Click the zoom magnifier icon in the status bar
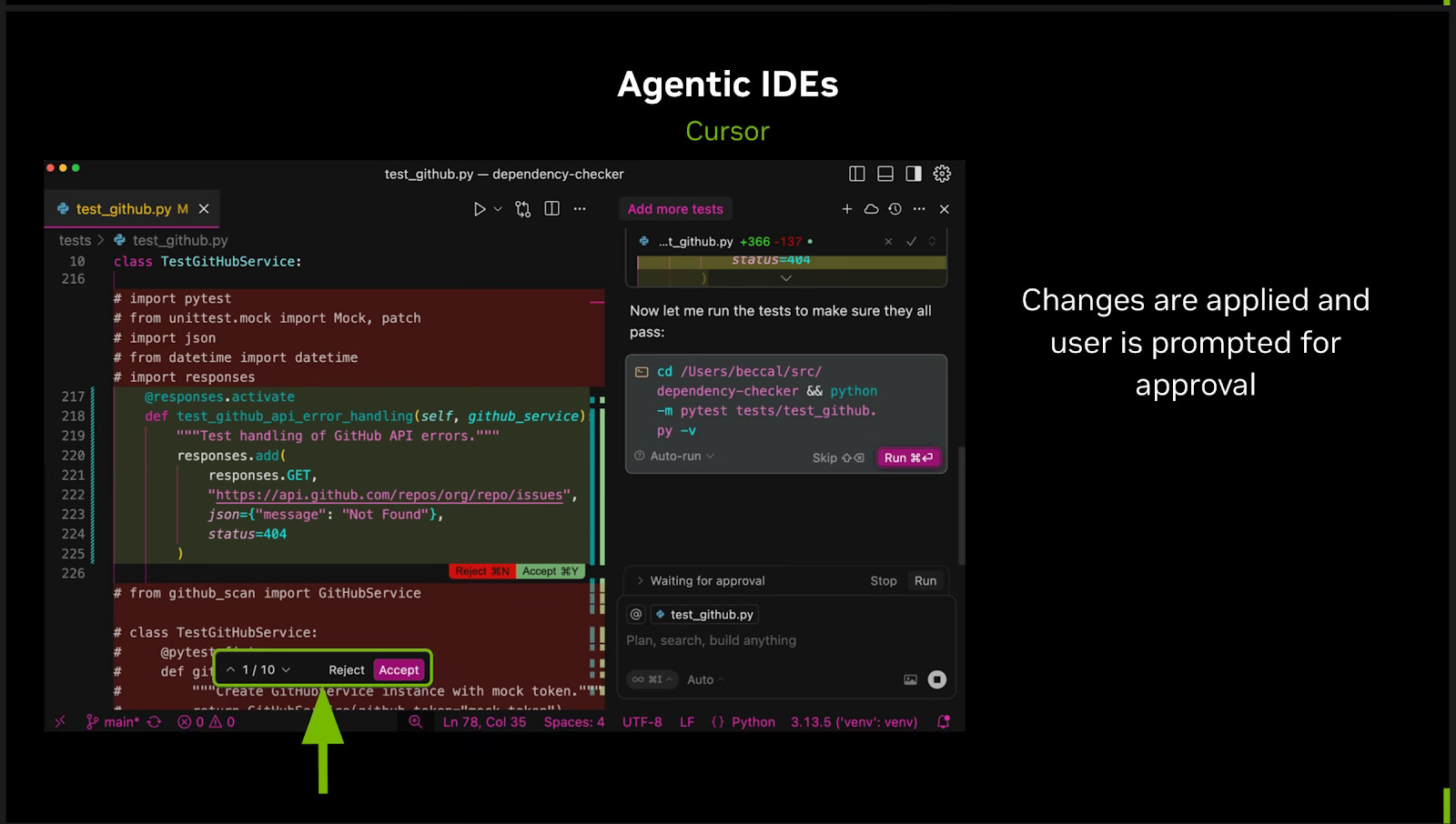This screenshot has height=824, width=1456. pos(416,722)
